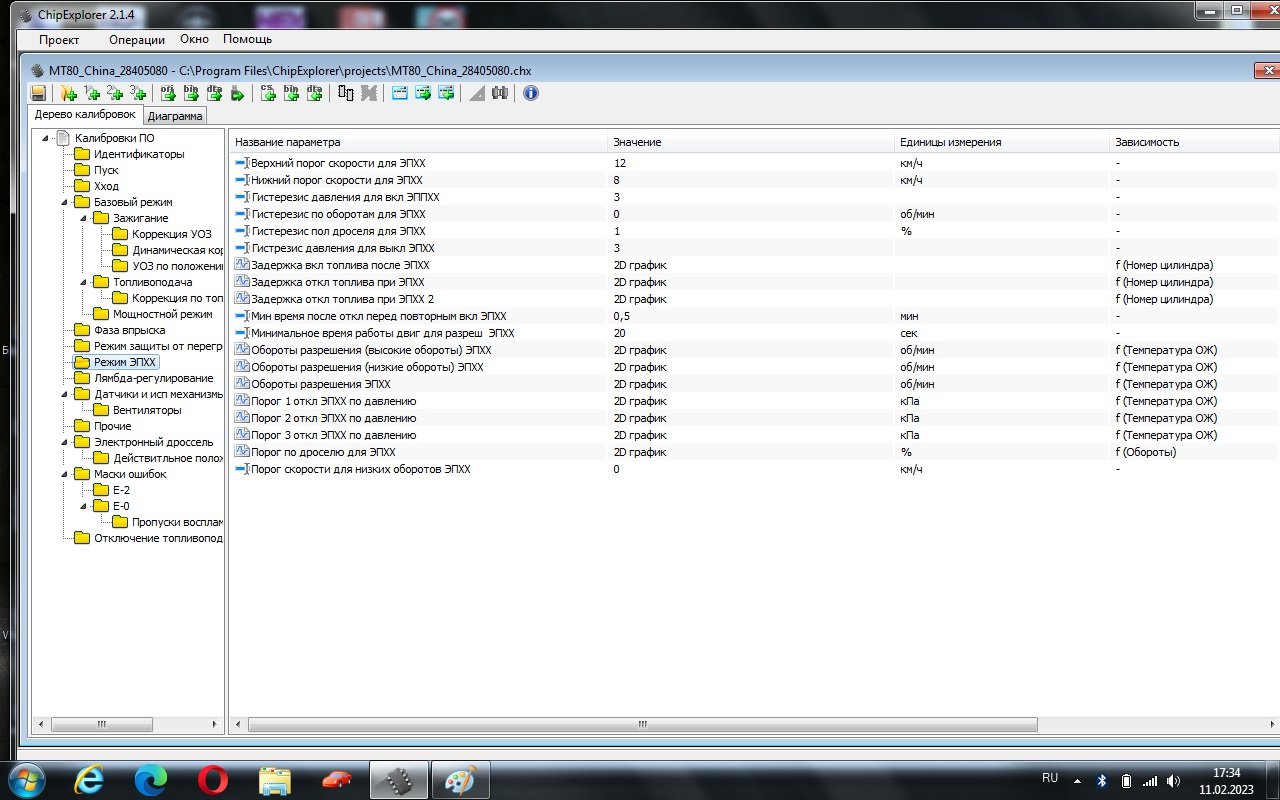
Task: Click the binoculars search toolbar icon
Action: tap(500, 93)
